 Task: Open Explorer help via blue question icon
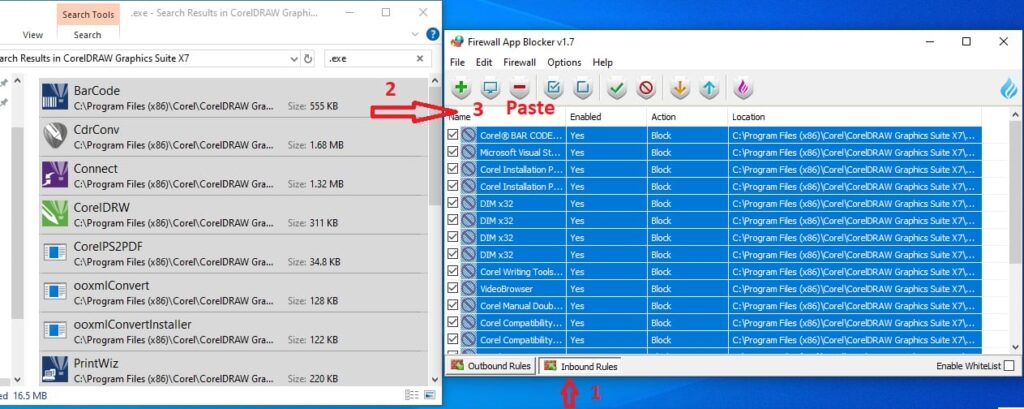432,34
